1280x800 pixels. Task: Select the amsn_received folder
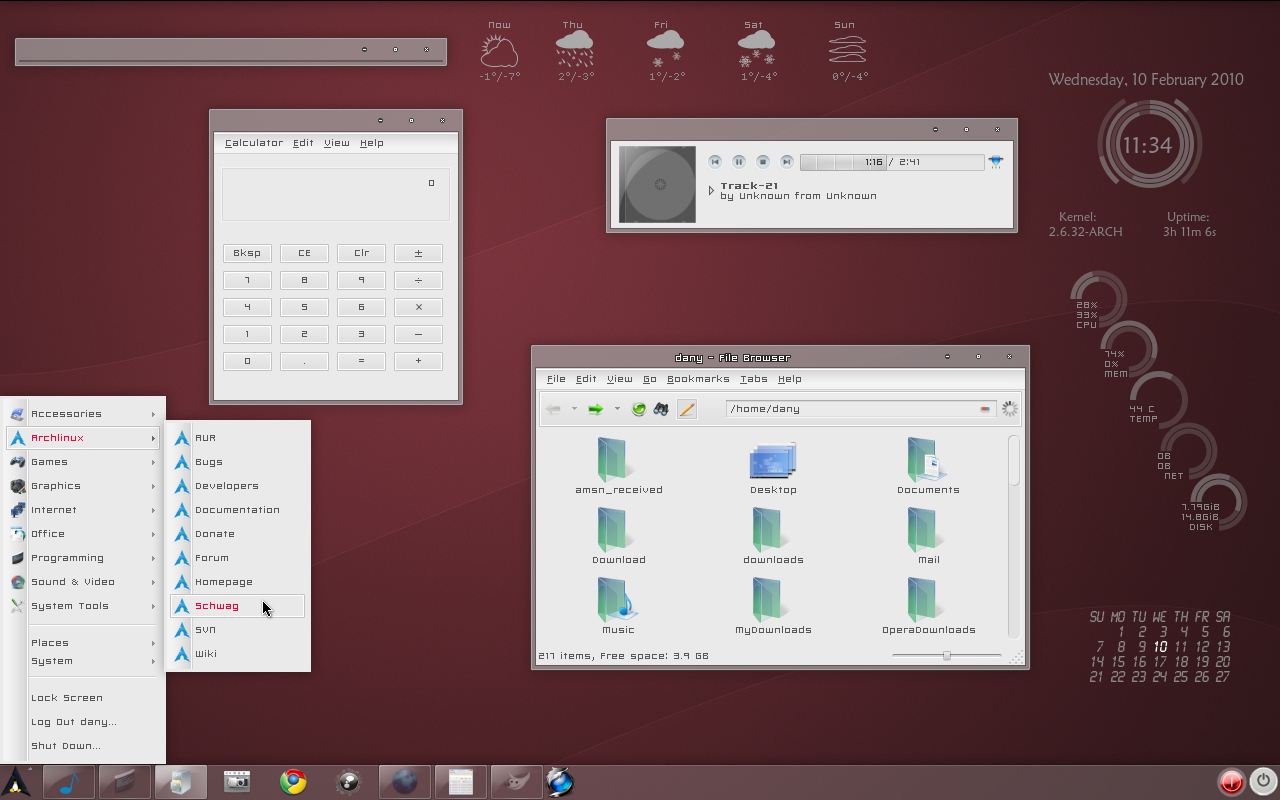coord(618,468)
